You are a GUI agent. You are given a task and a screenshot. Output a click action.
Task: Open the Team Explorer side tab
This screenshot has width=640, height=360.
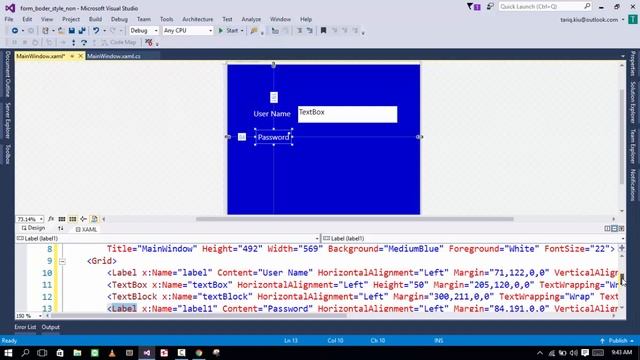[x=633, y=146]
